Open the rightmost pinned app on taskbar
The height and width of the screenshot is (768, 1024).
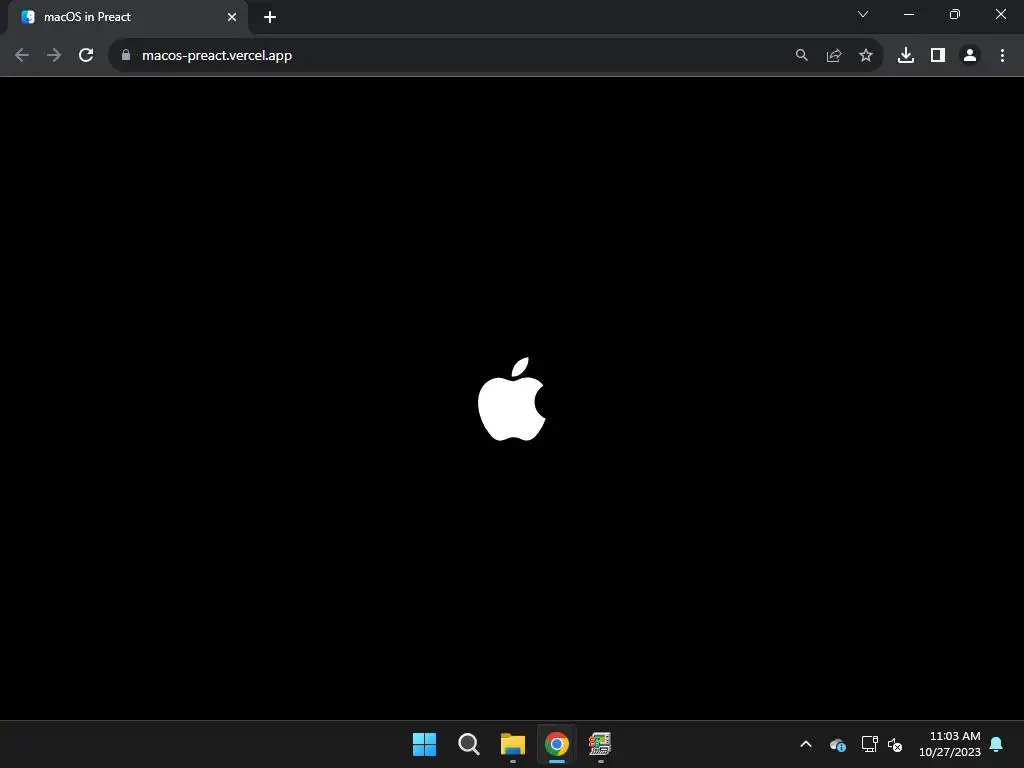click(x=600, y=744)
